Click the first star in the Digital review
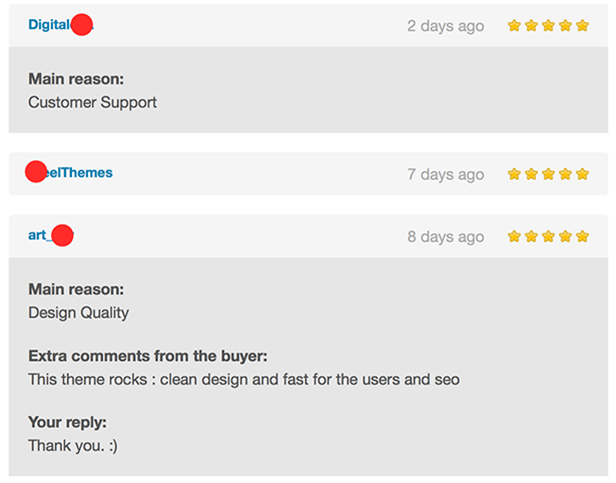The image size is (616, 483). pos(514,25)
